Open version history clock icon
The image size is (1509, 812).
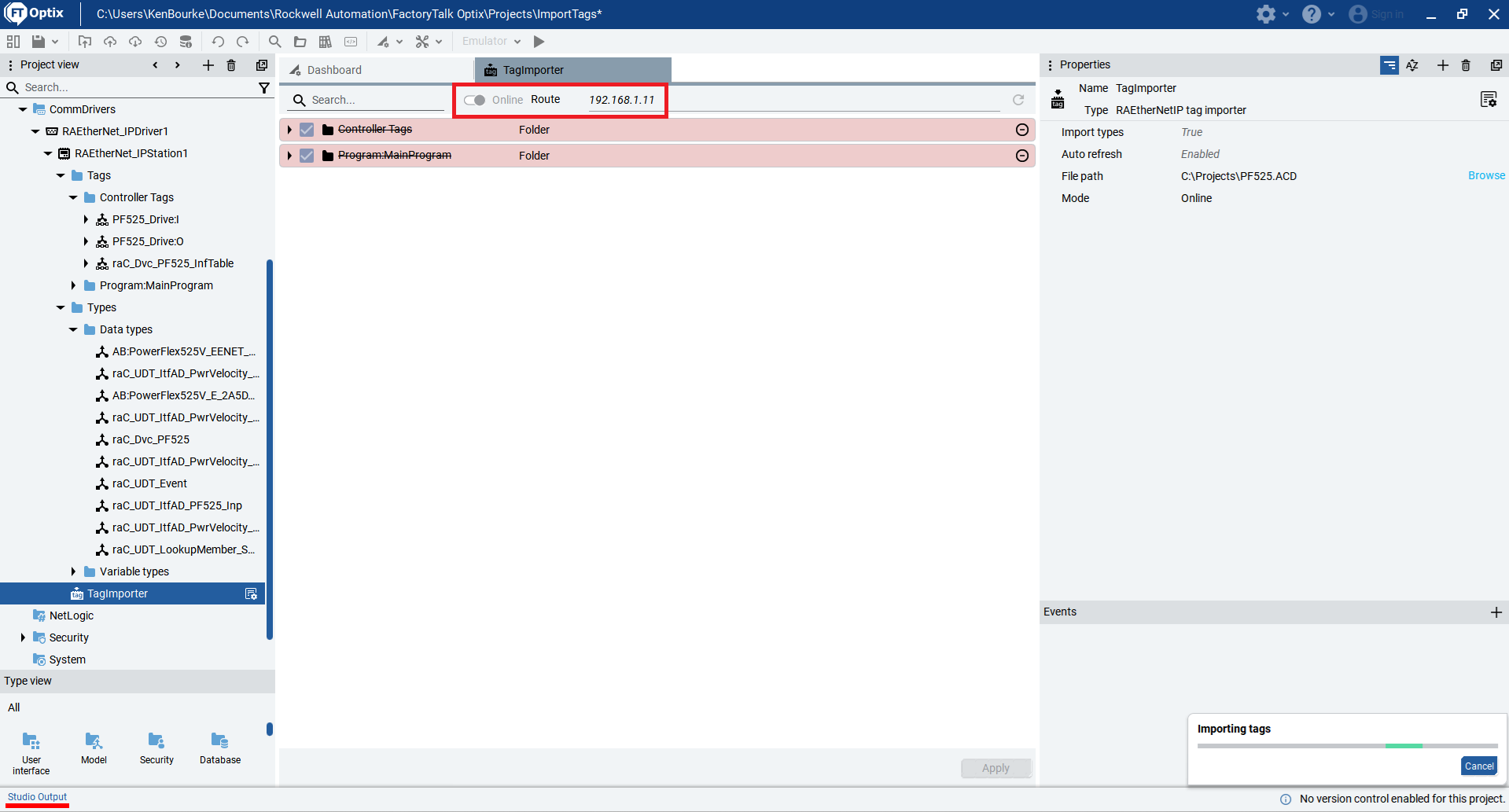tap(160, 42)
